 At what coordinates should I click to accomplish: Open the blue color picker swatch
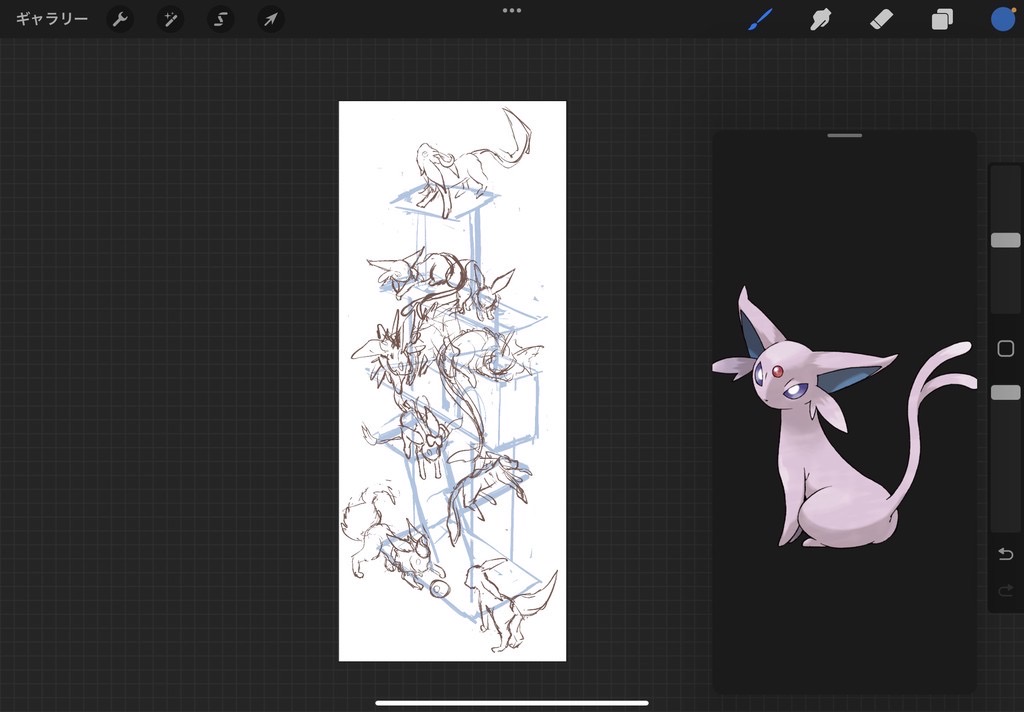1003,19
